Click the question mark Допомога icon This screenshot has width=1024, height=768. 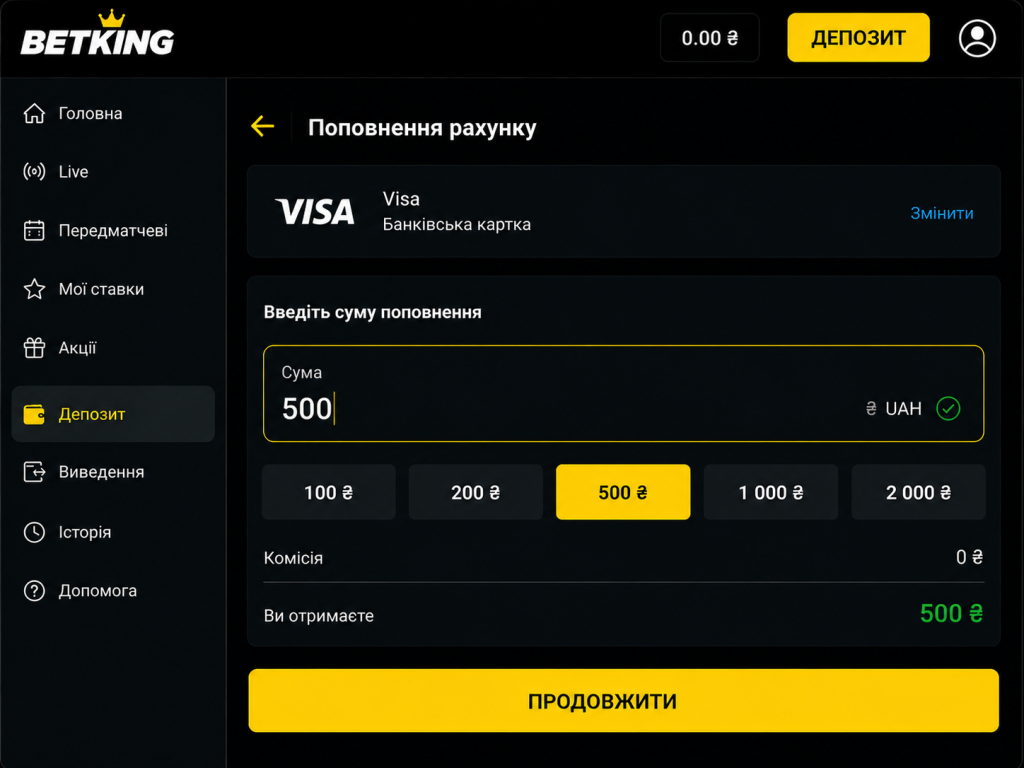click(x=34, y=590)
